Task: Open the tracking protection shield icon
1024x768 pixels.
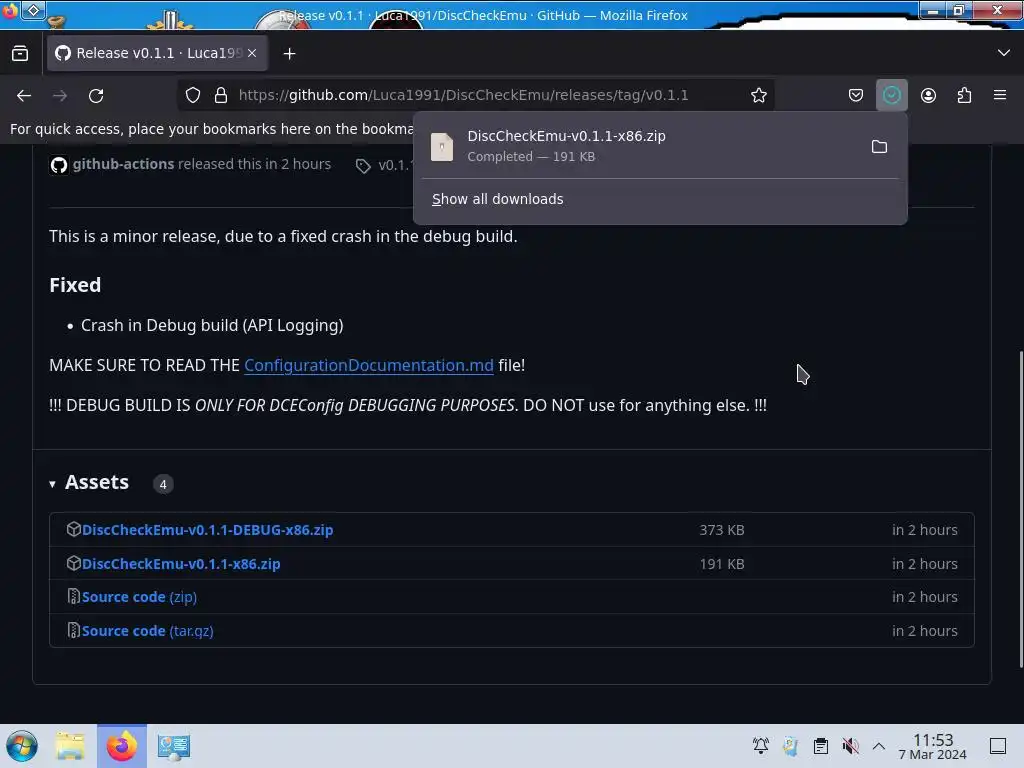Action: pos(193,95)
